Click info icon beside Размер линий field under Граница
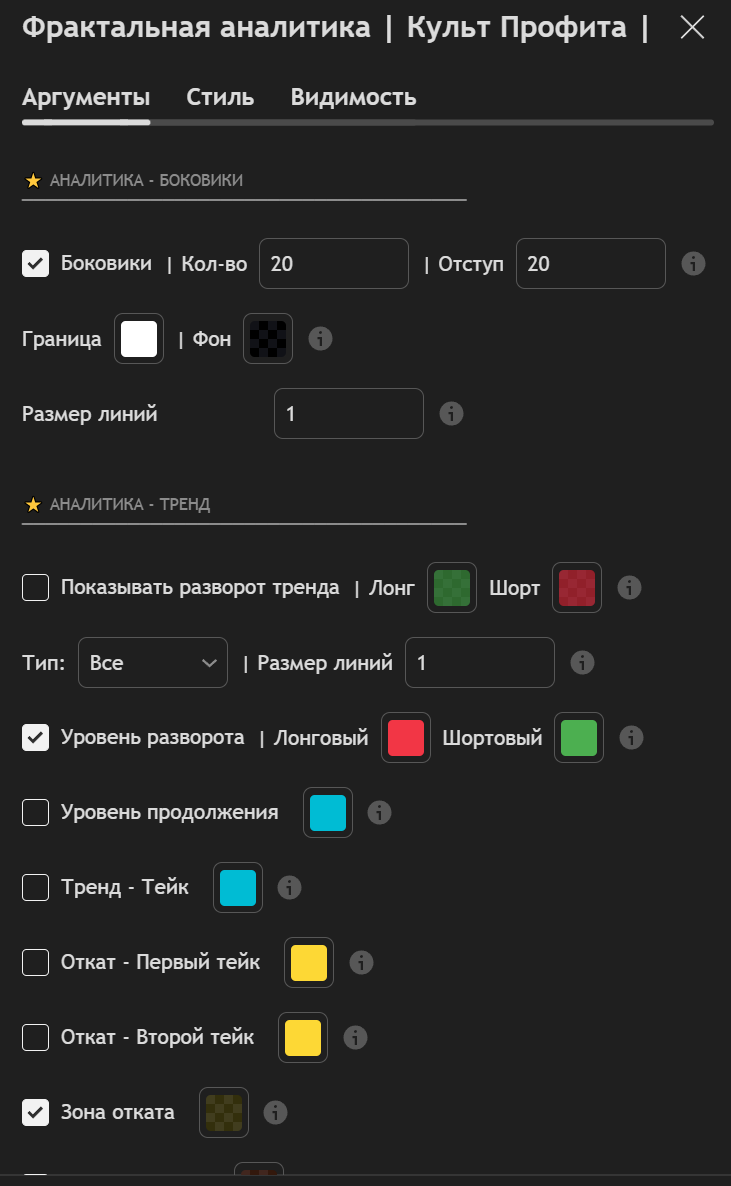Screen dimensions: 731x1186 coord(451,413)
